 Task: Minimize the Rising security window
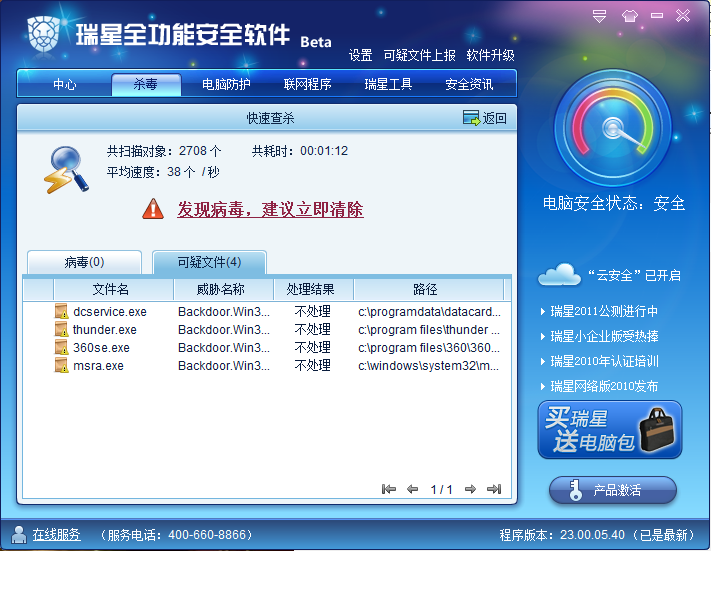657,16
